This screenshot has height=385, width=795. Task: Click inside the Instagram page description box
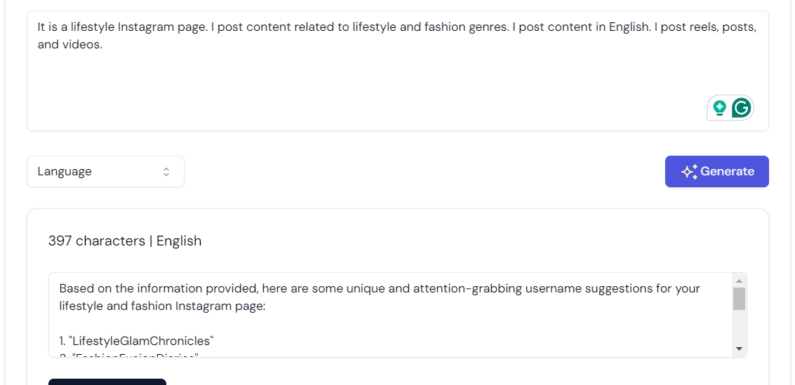(398, 71)
